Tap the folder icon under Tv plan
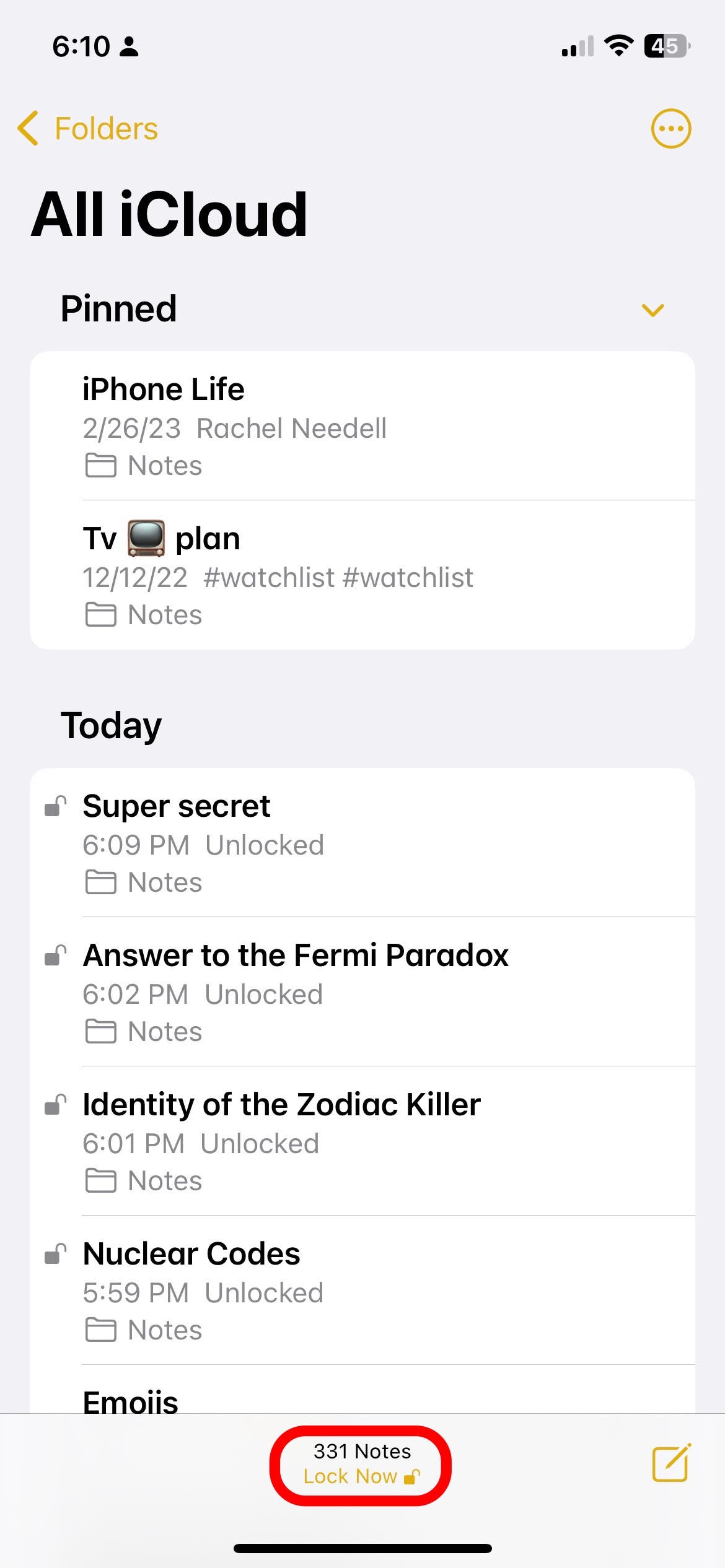 point(100,615)
